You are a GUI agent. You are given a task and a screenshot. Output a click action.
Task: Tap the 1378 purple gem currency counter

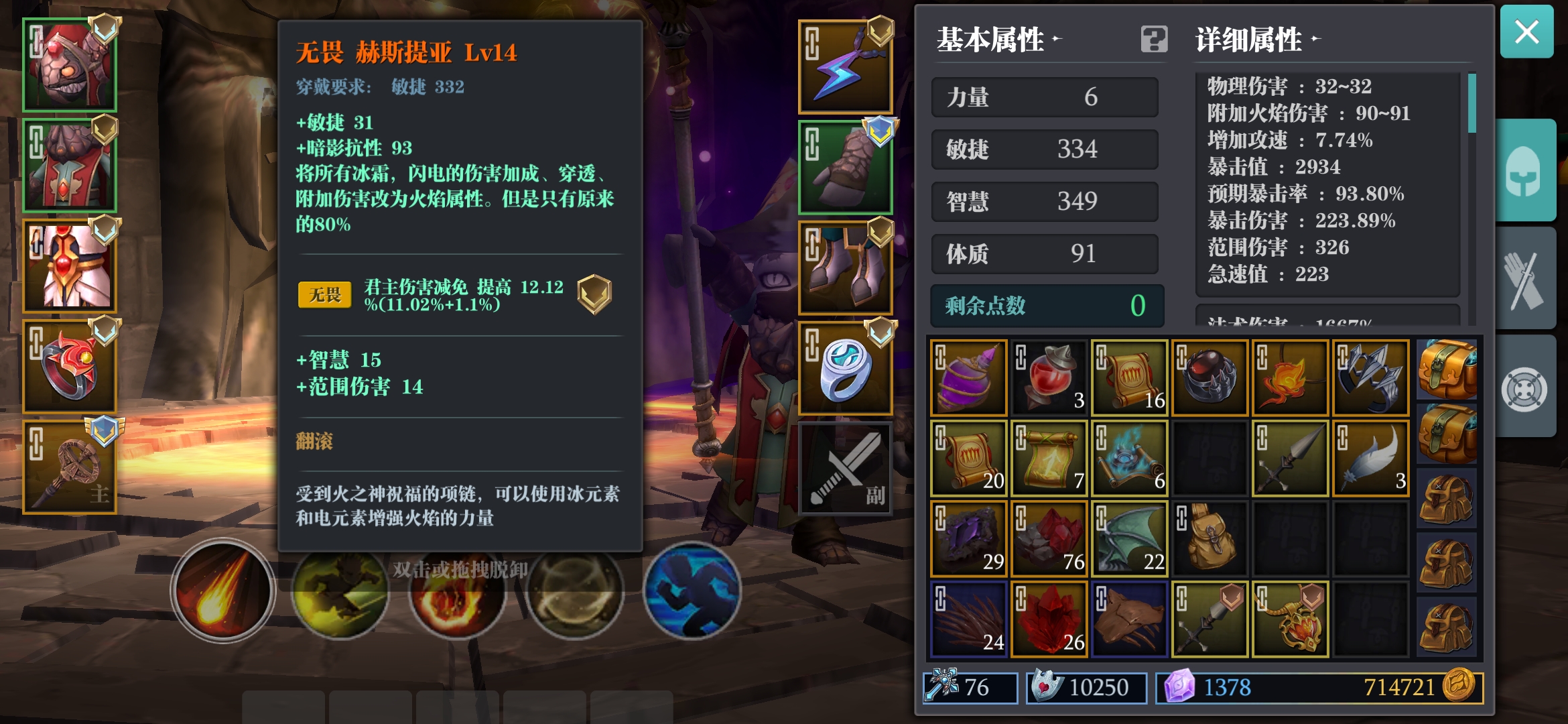pos(1207,687)
